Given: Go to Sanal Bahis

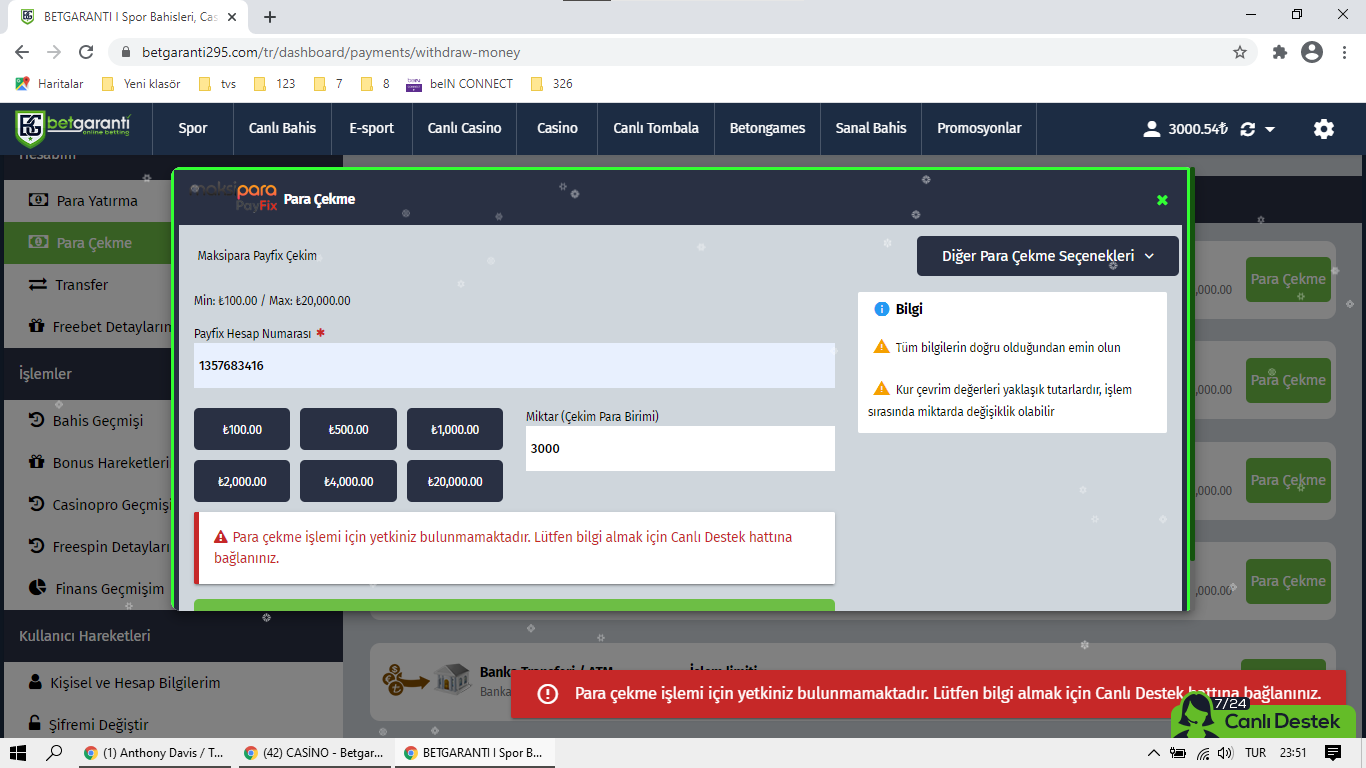Looking at the screenshot, I should click(871, 128).
